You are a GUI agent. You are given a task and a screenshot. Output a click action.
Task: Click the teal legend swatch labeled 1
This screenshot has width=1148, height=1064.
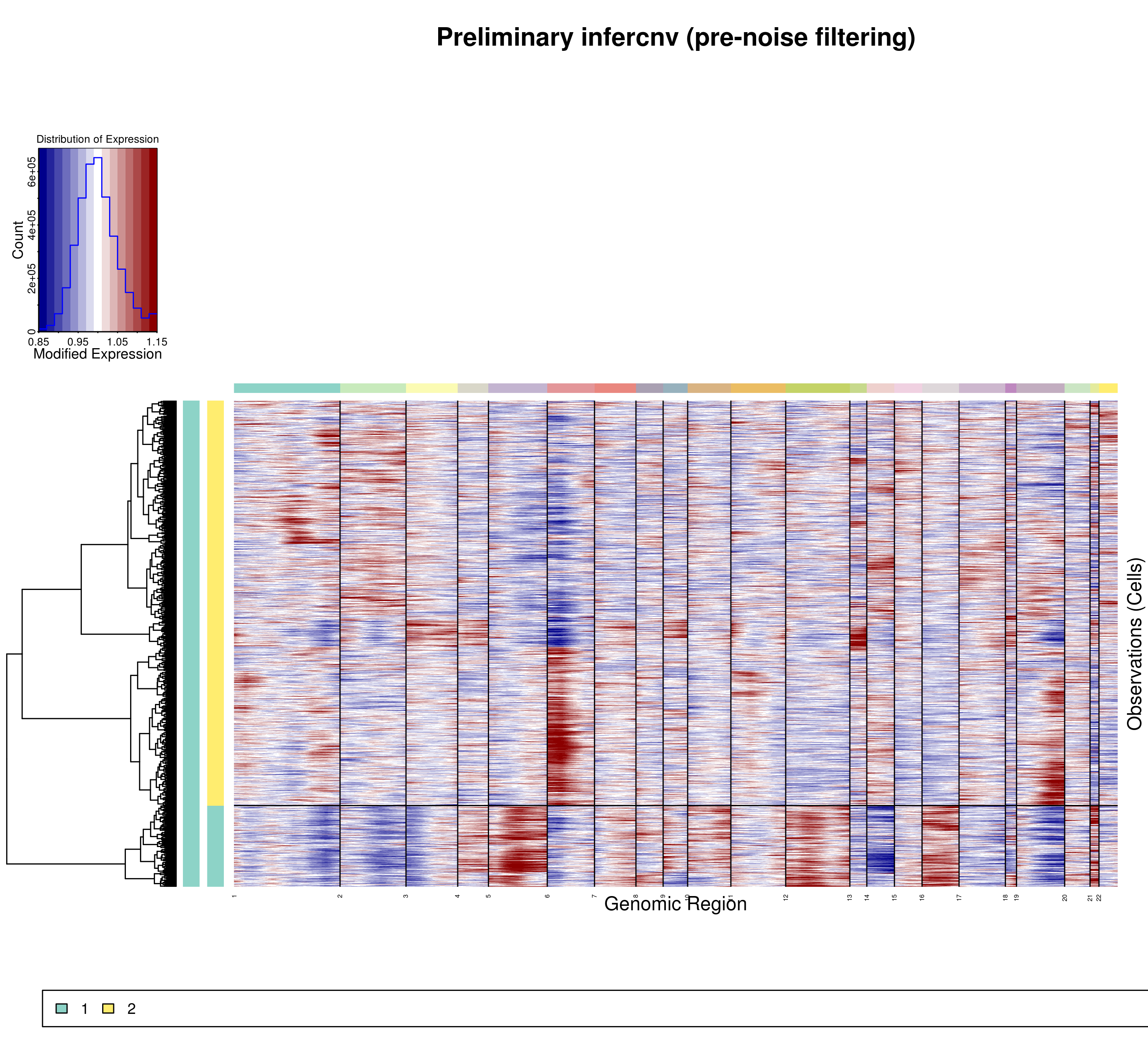click(x=62, y=1008)
